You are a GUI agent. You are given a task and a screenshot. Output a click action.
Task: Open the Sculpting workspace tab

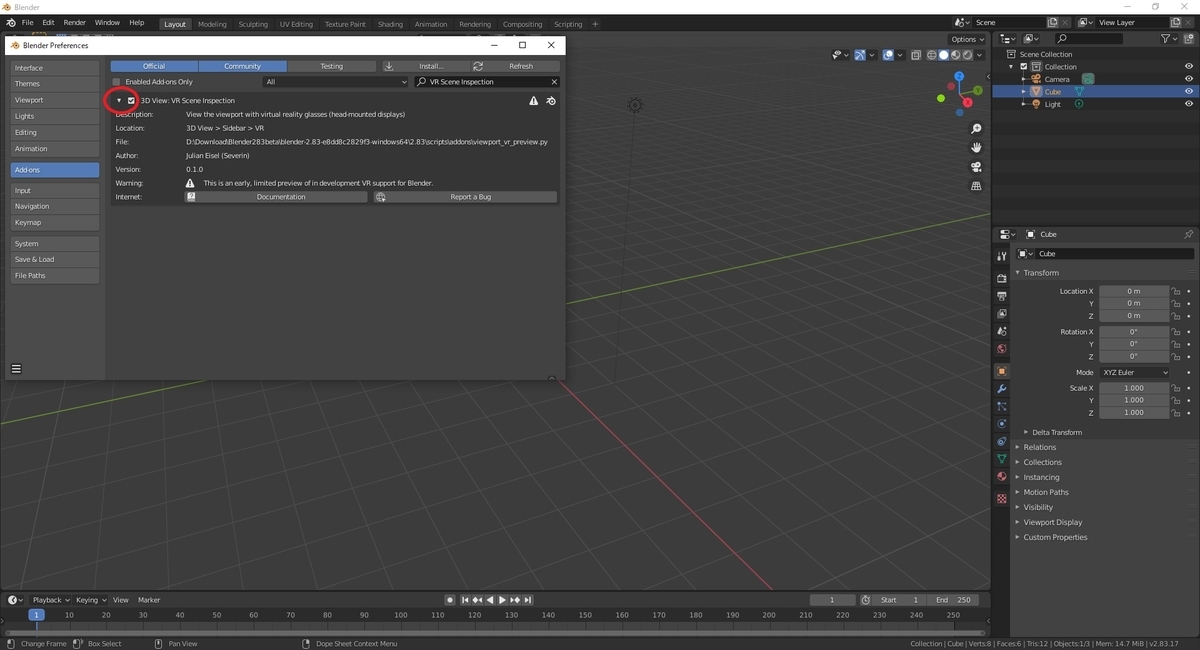click(253, 24)
